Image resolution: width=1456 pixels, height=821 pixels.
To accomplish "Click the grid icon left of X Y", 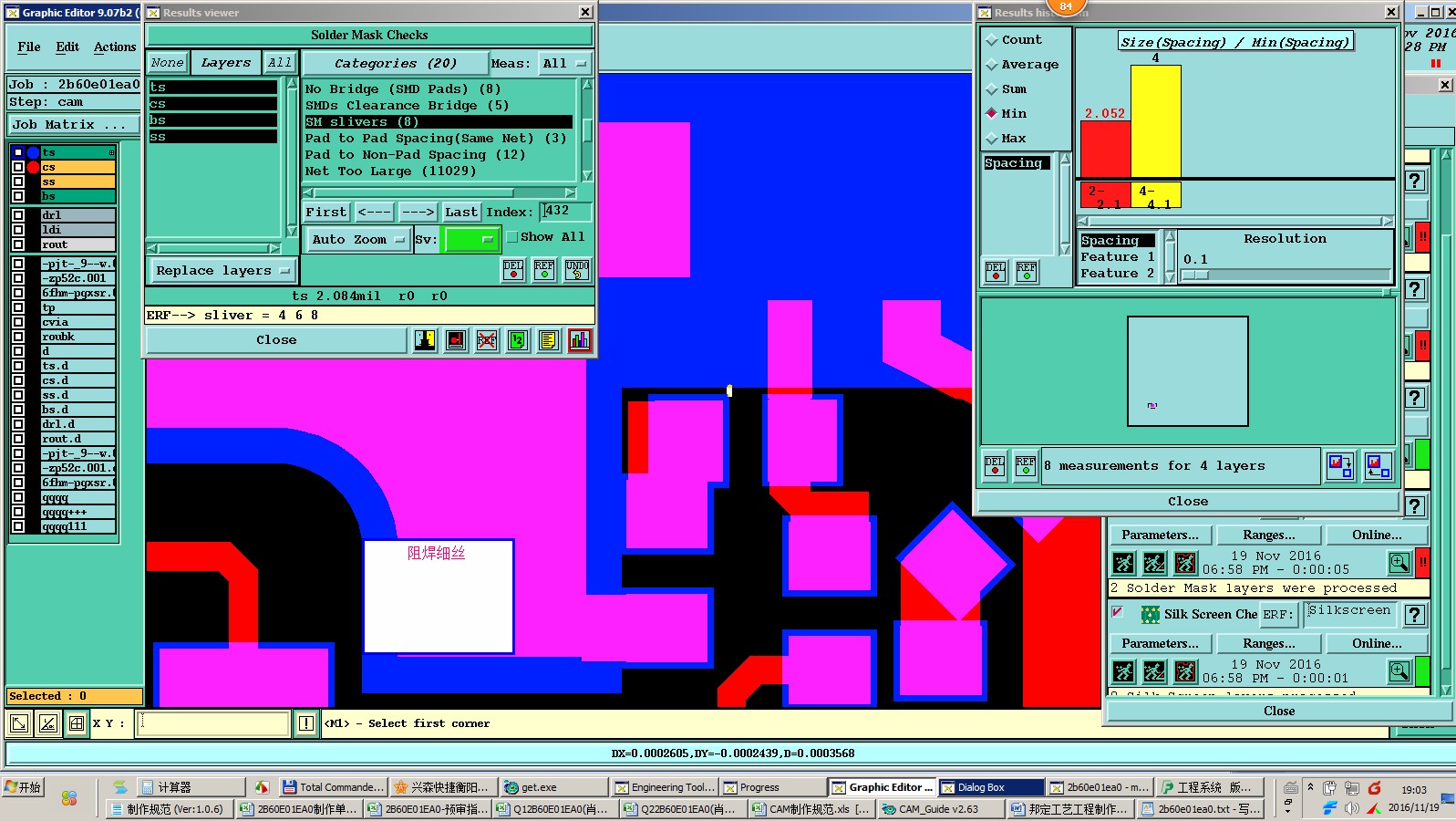I will coord(77,723).
